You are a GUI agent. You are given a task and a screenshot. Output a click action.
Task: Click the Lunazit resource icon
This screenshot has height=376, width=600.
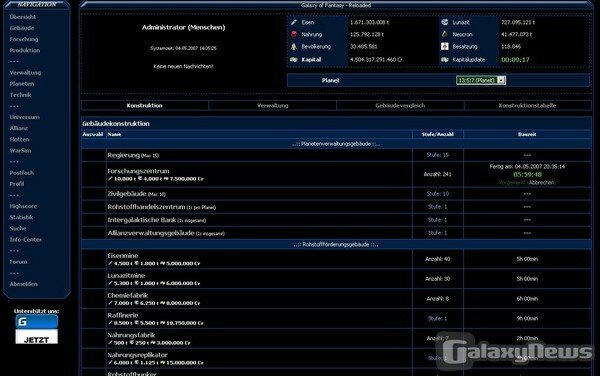tap(445, 22)
